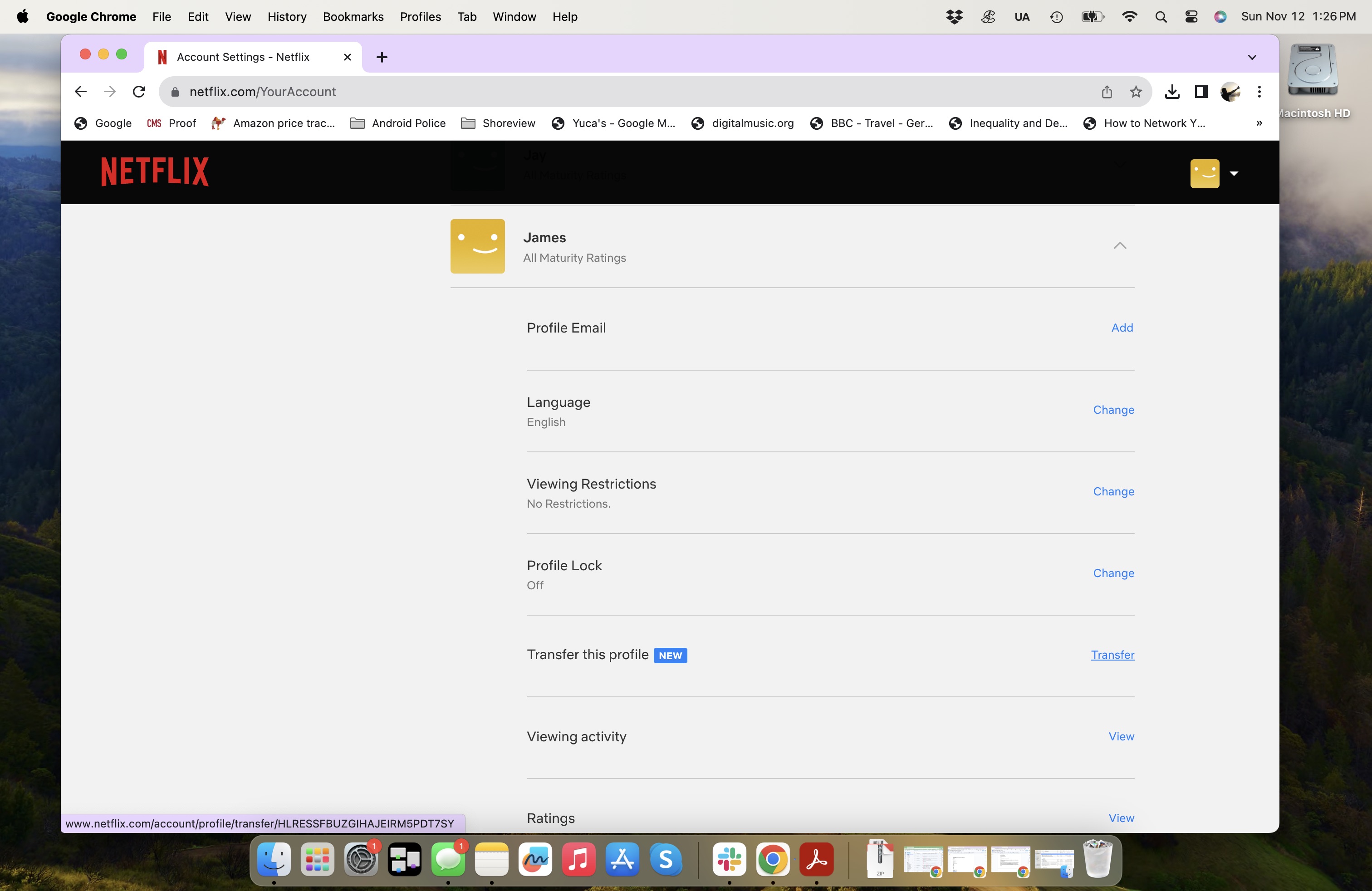Open Finder from the dock

pos(273,859)
